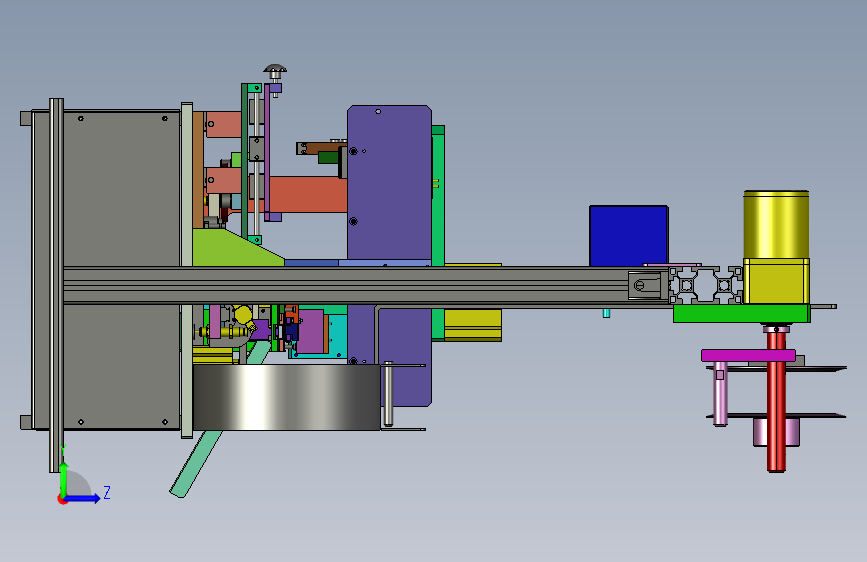Select the teal diagonal bar at the bottom
This screenshot has height=562, width=867.
(x=195, y=465)
